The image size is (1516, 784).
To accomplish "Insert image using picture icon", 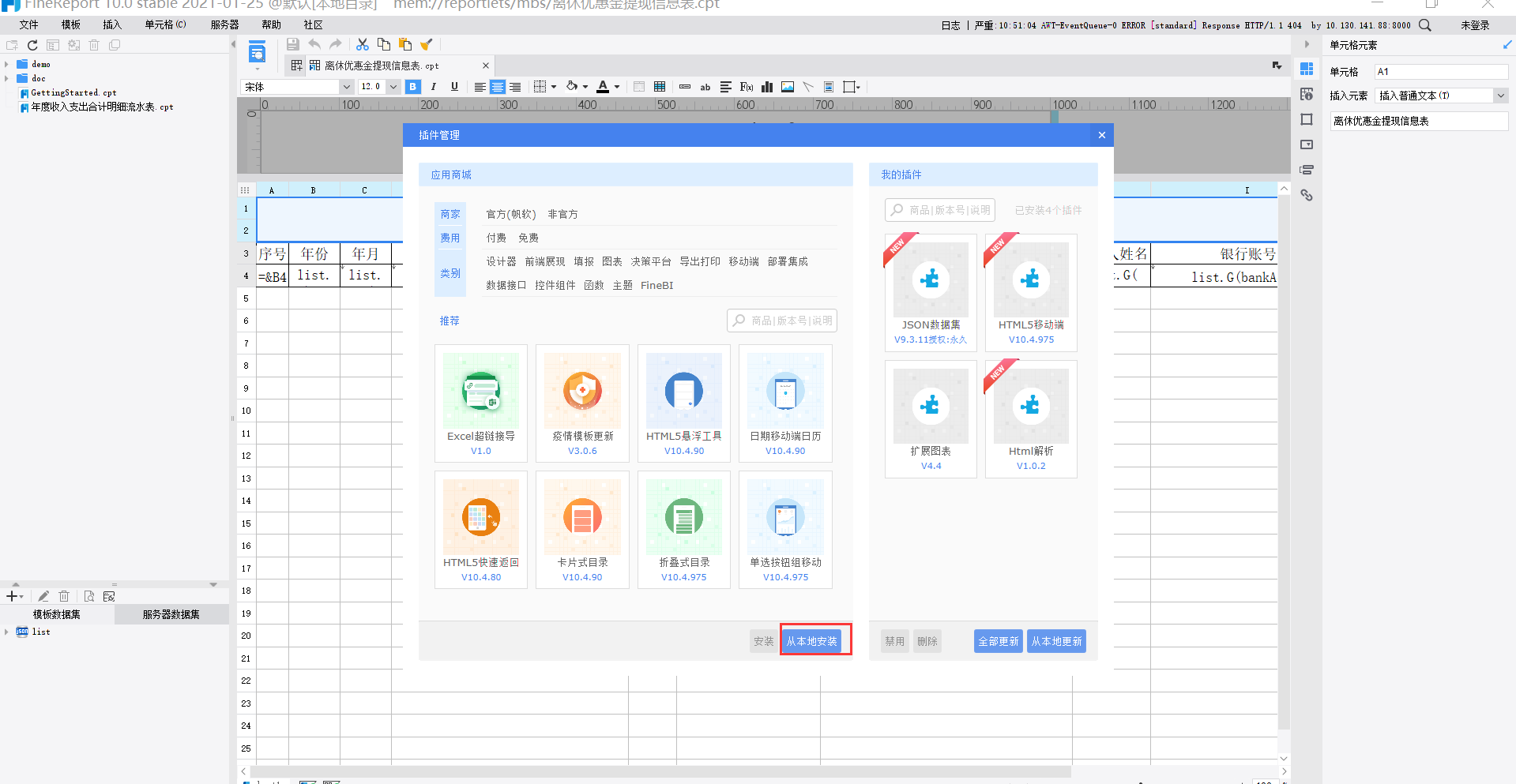I will tap(788, 87).
